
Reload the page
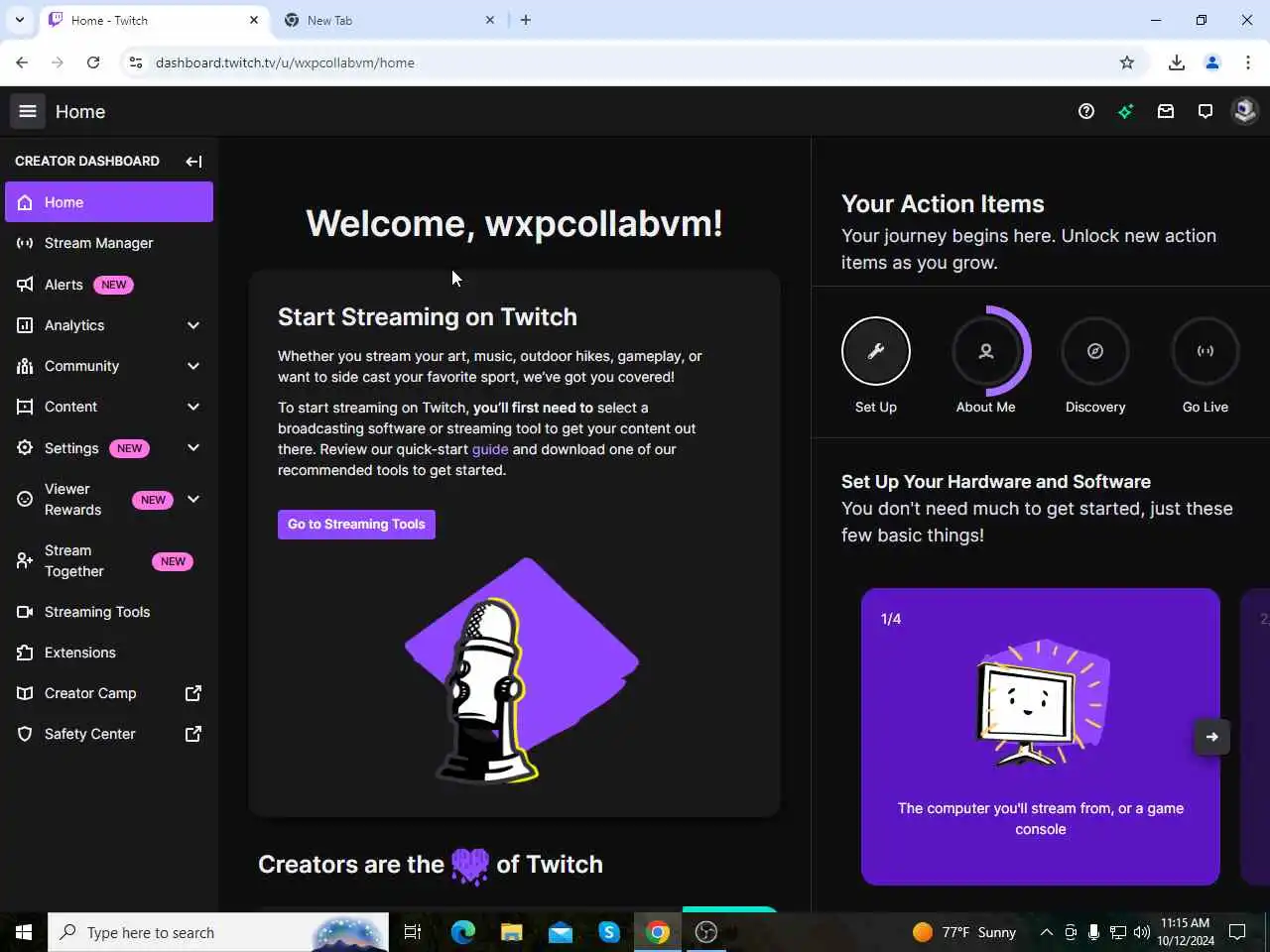[x=93, y=62]
